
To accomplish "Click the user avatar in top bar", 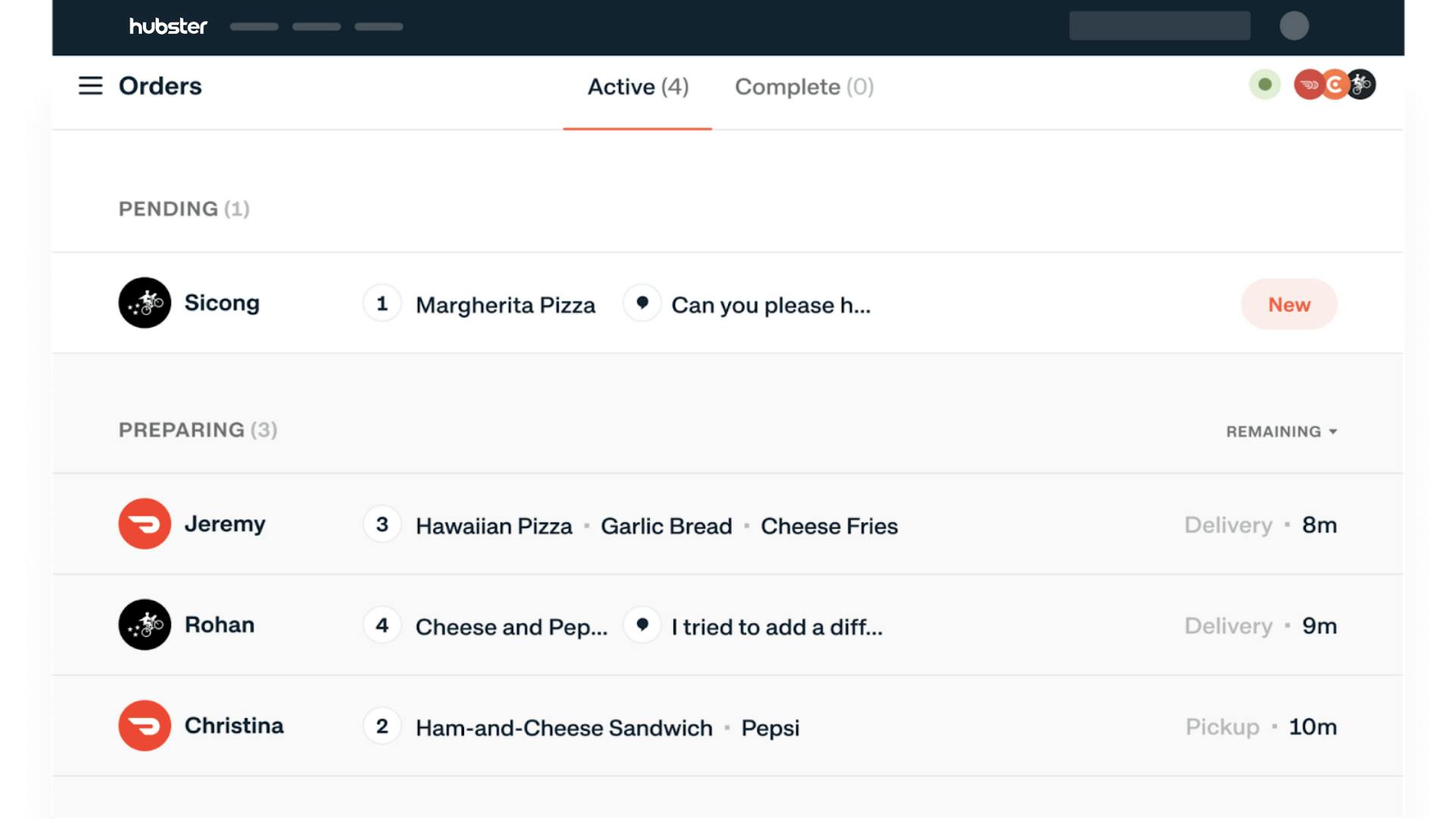I will pyautogui.click(x=1294, y=26).
